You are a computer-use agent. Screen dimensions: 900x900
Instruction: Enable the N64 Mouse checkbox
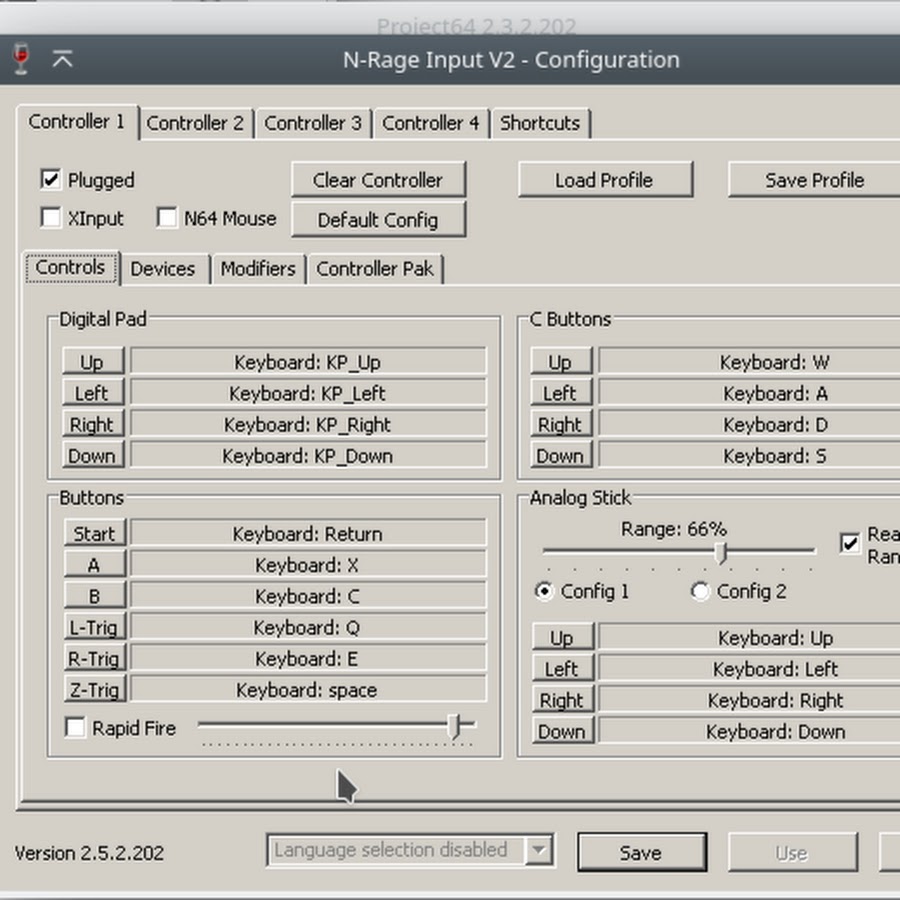click(x=167, y=218)
